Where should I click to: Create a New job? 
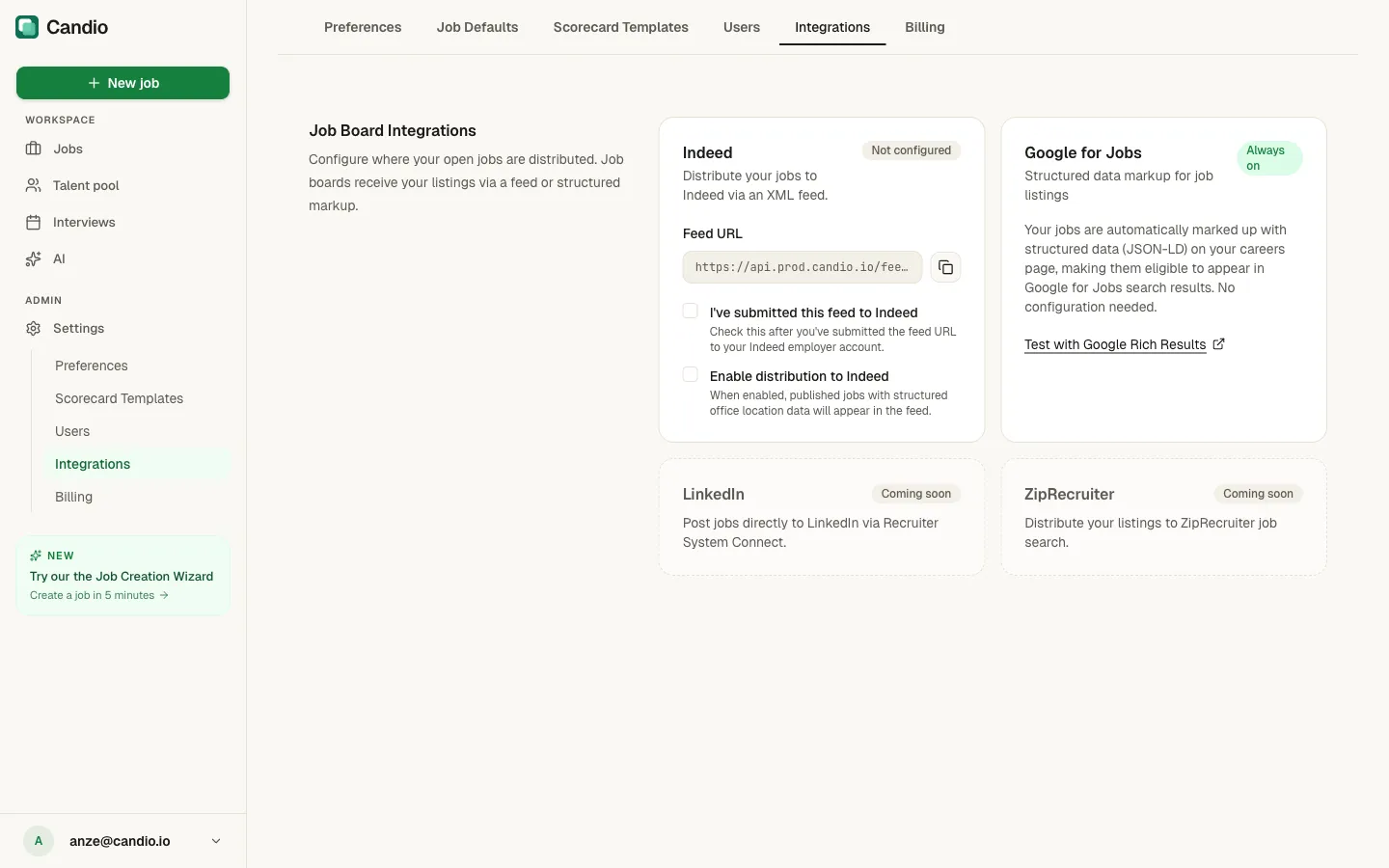[123, 83]
